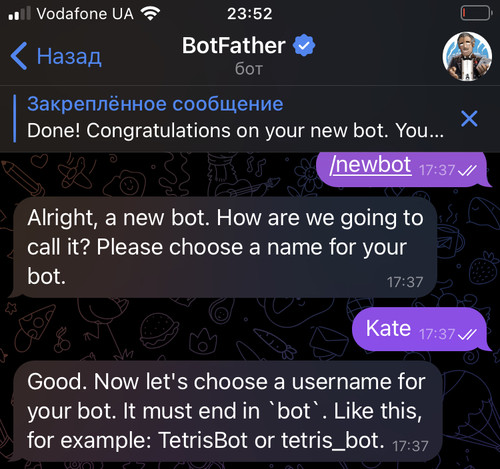The width and height of the screenshot is (500, 469).
Task: Tap read checkmarks on Kate message
Action: [x=467, y=334]
